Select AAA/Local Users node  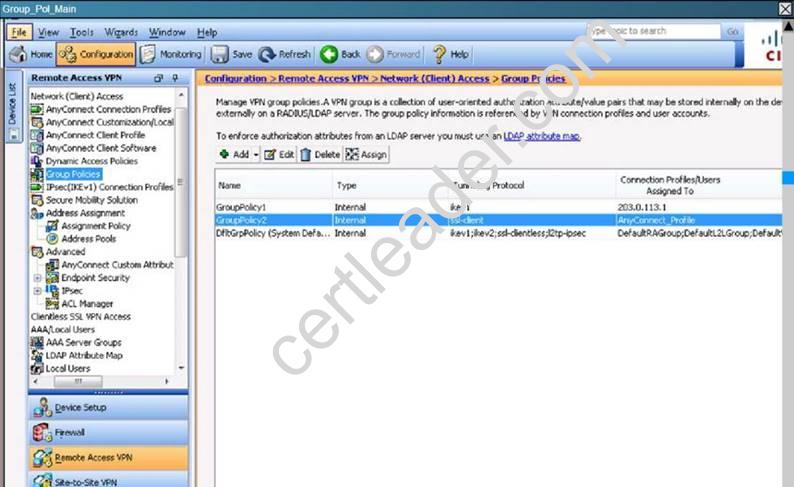63,330
